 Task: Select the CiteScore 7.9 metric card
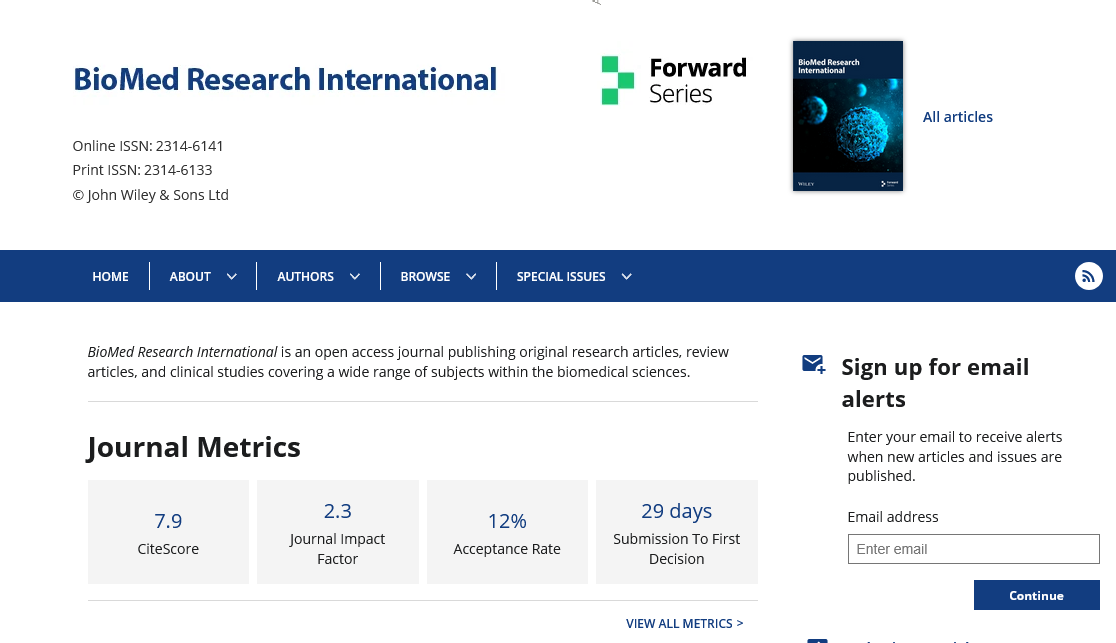(168, 532)
